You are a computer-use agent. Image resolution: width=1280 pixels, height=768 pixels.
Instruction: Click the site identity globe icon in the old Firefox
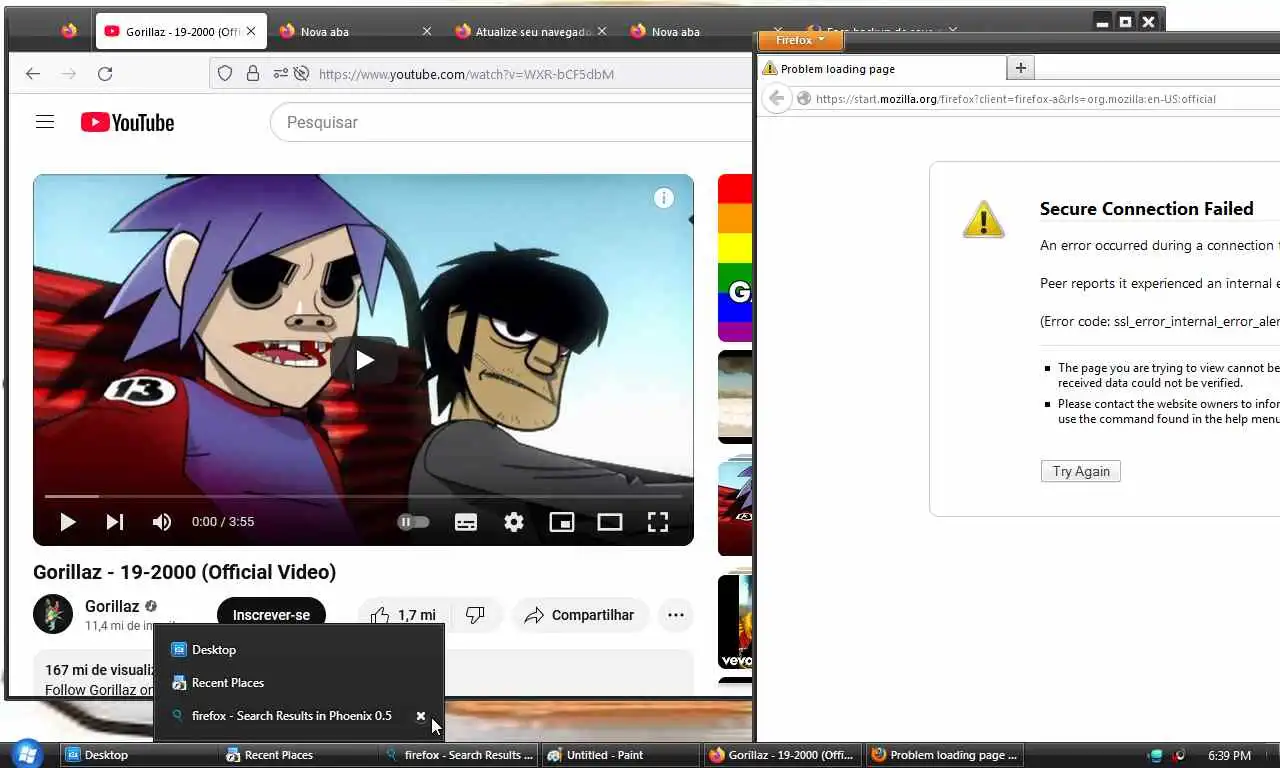[x=803, y=99]
